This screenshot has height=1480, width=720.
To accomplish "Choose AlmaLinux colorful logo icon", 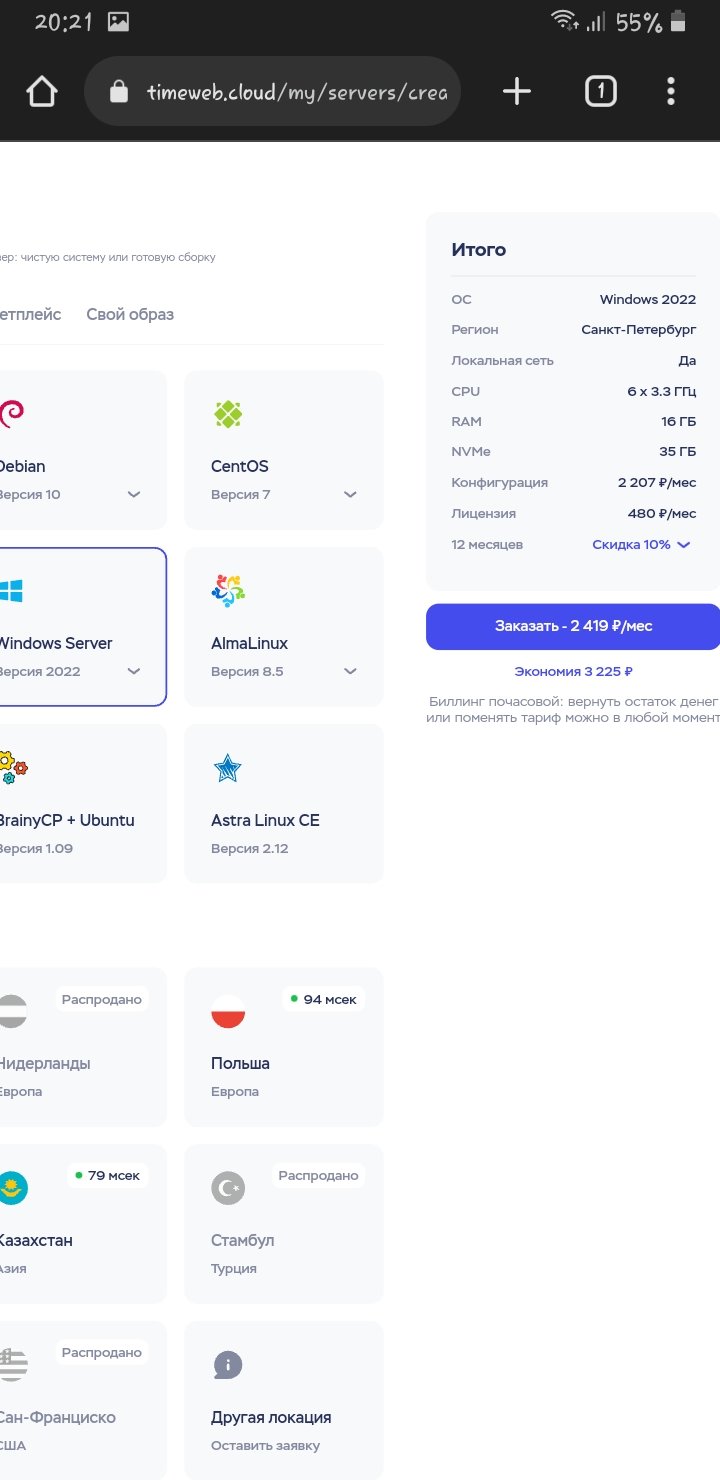I will click(228, 591).
